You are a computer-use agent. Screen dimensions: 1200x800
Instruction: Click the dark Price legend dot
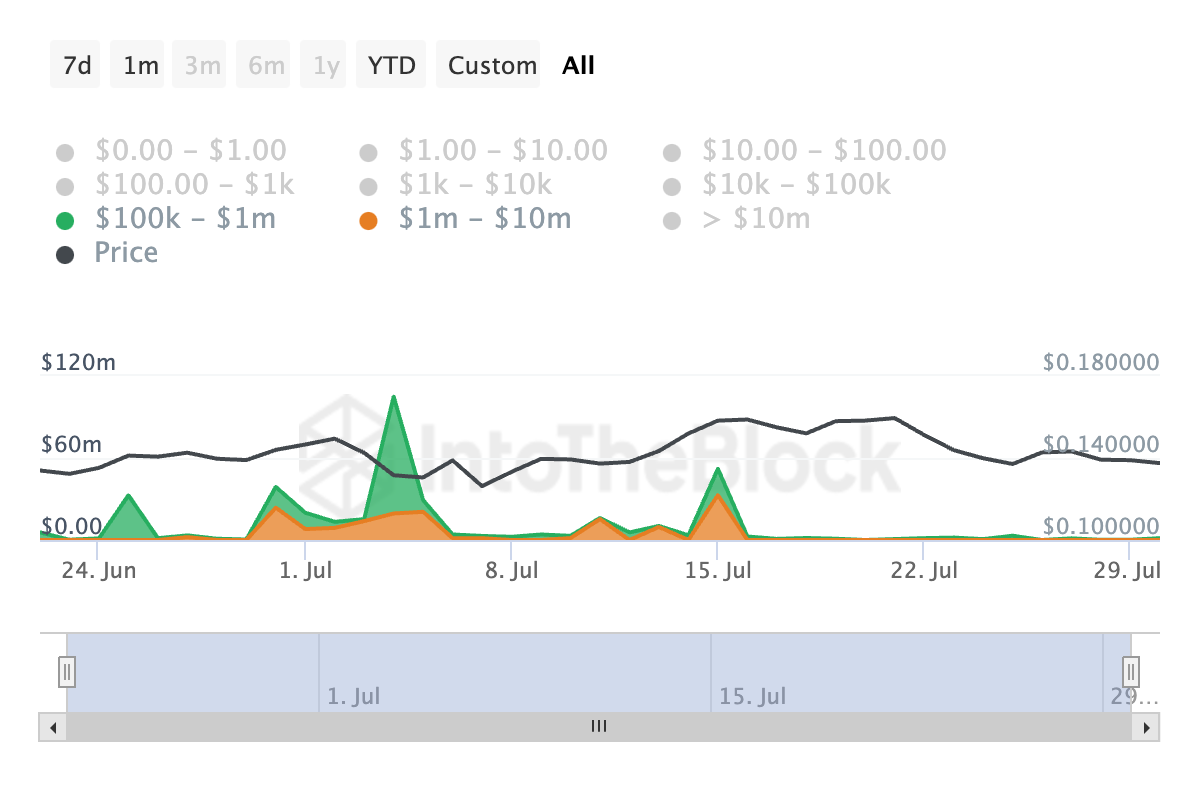[65, 254]
